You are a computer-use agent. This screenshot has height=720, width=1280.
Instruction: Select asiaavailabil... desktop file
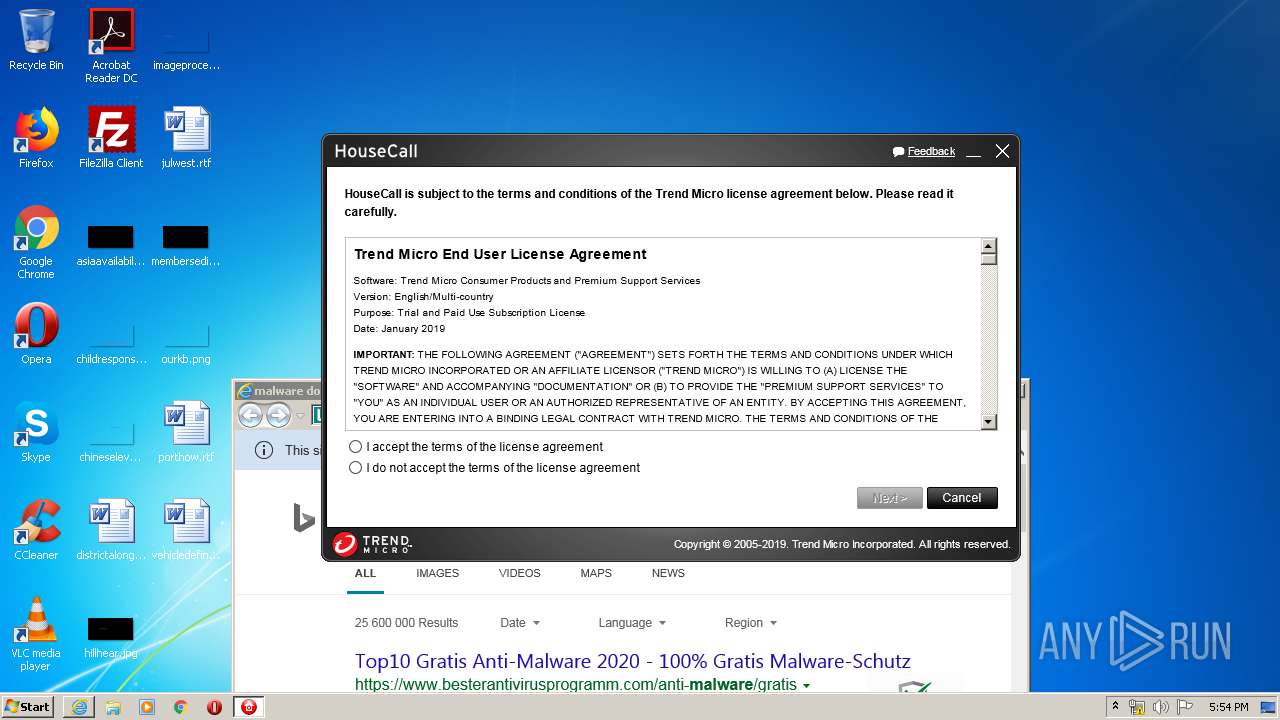111,245
